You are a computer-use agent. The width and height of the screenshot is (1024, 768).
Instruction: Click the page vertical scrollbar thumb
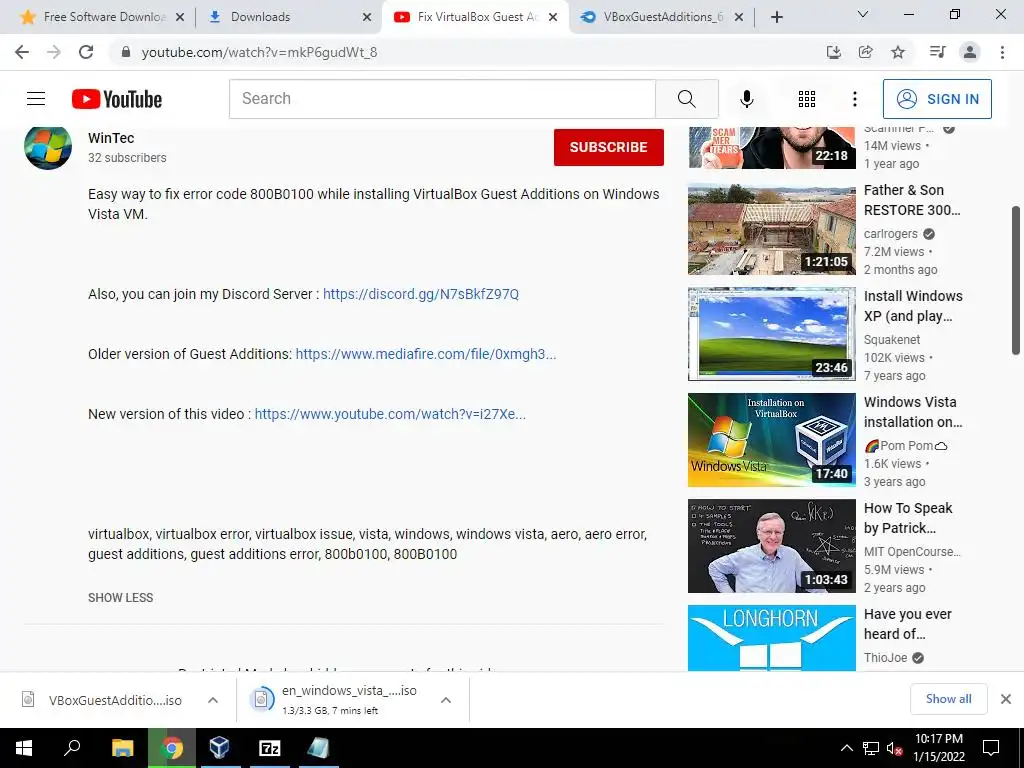(x=1016, y=281)
